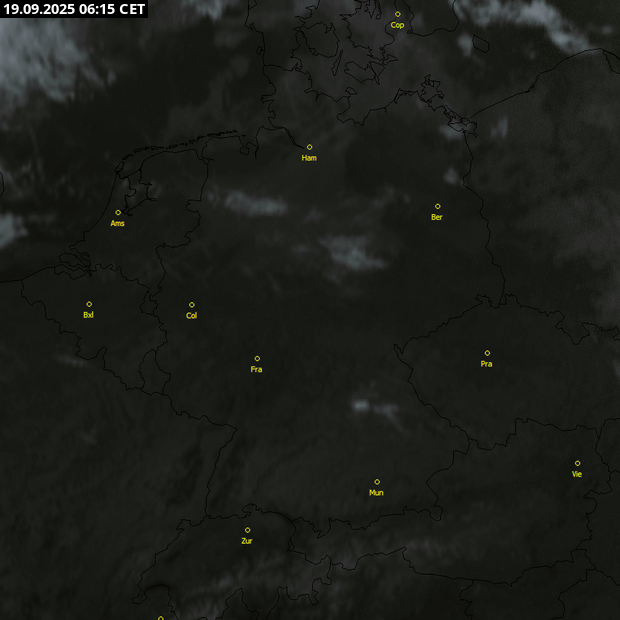Viewport: 620px width, 620px height.
Task: Select the 'Mun' label text
Action: pos(376,493)
